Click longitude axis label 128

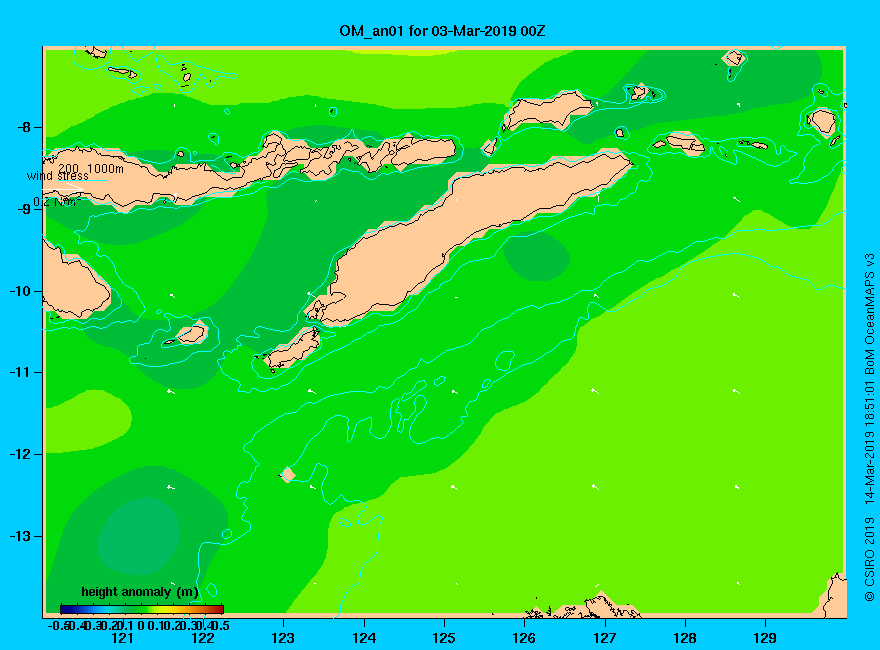coord(685,638)
